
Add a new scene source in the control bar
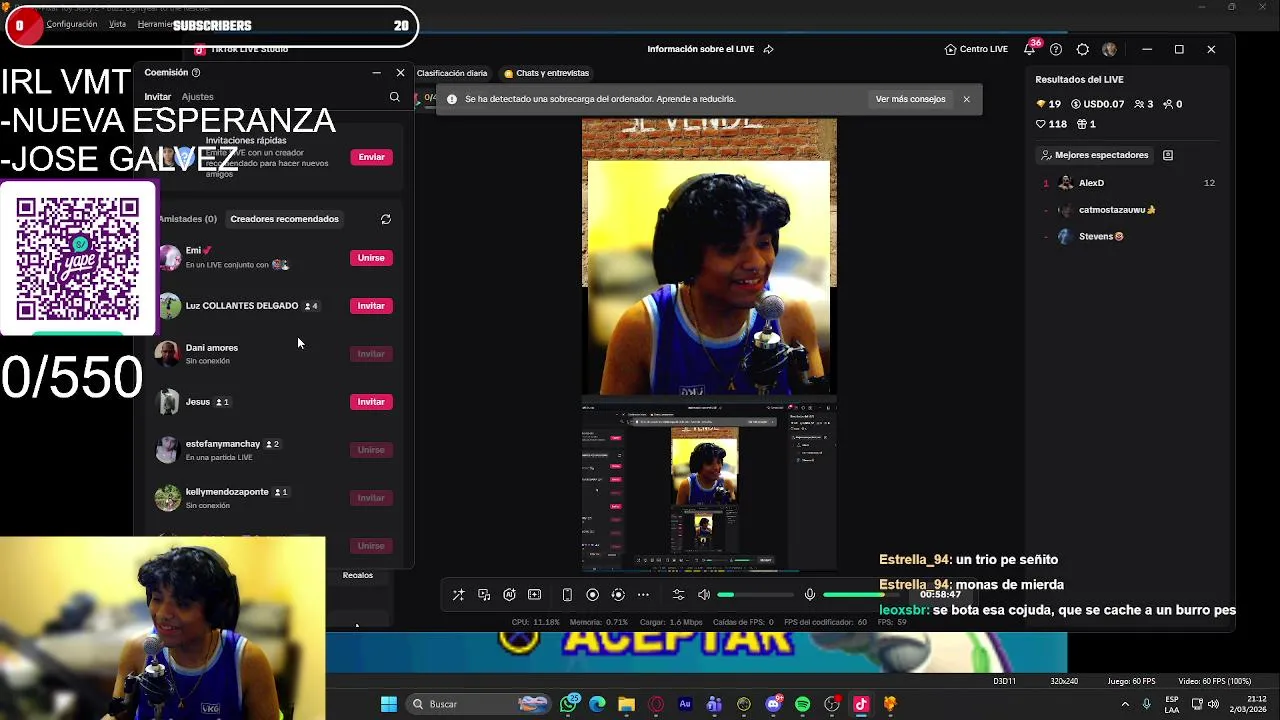click(x=535, y=595)
